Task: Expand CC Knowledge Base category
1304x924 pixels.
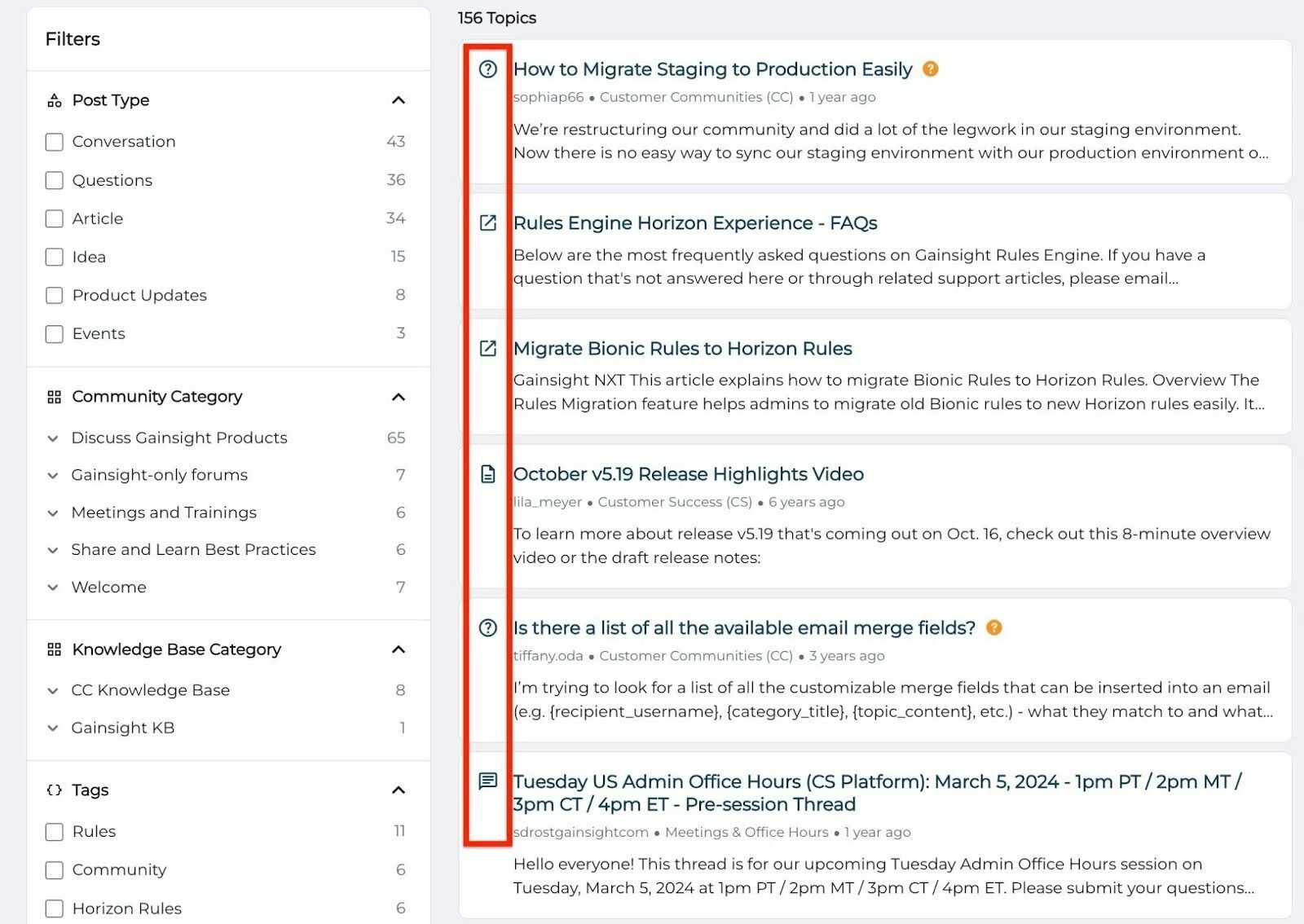Action: [53, 690]
